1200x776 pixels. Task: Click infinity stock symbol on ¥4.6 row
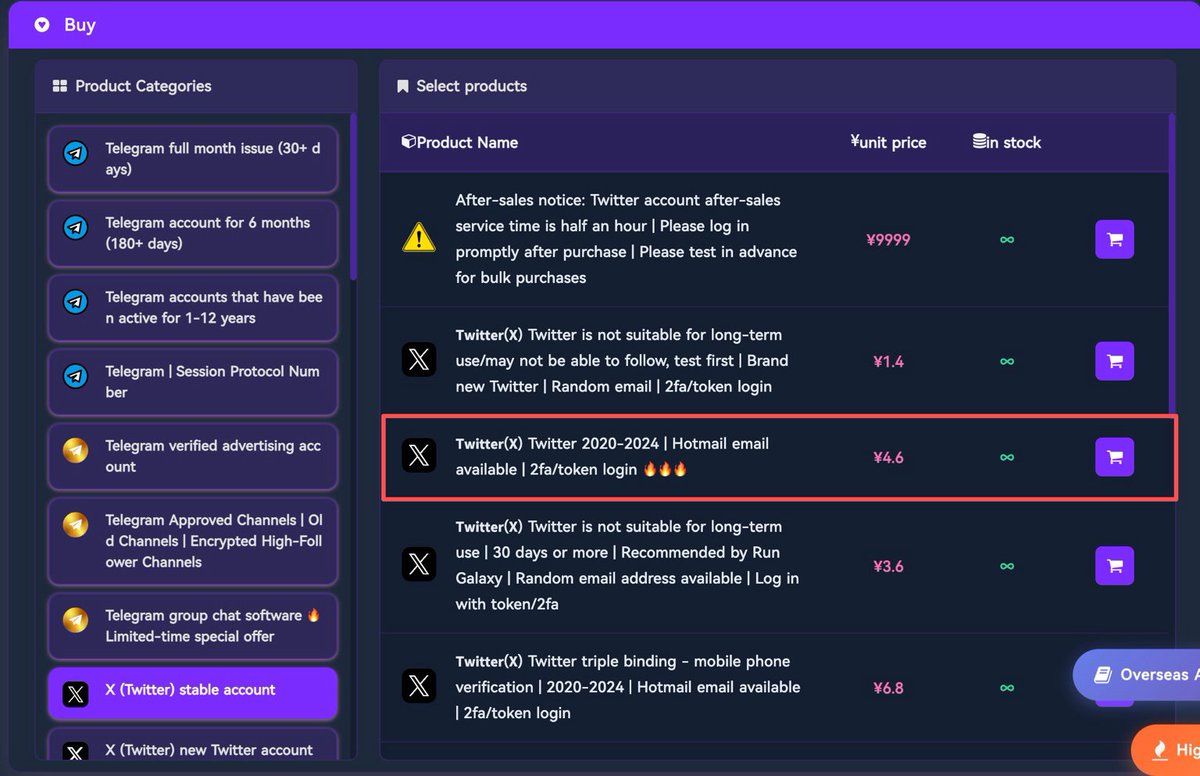click(1007, 457)
